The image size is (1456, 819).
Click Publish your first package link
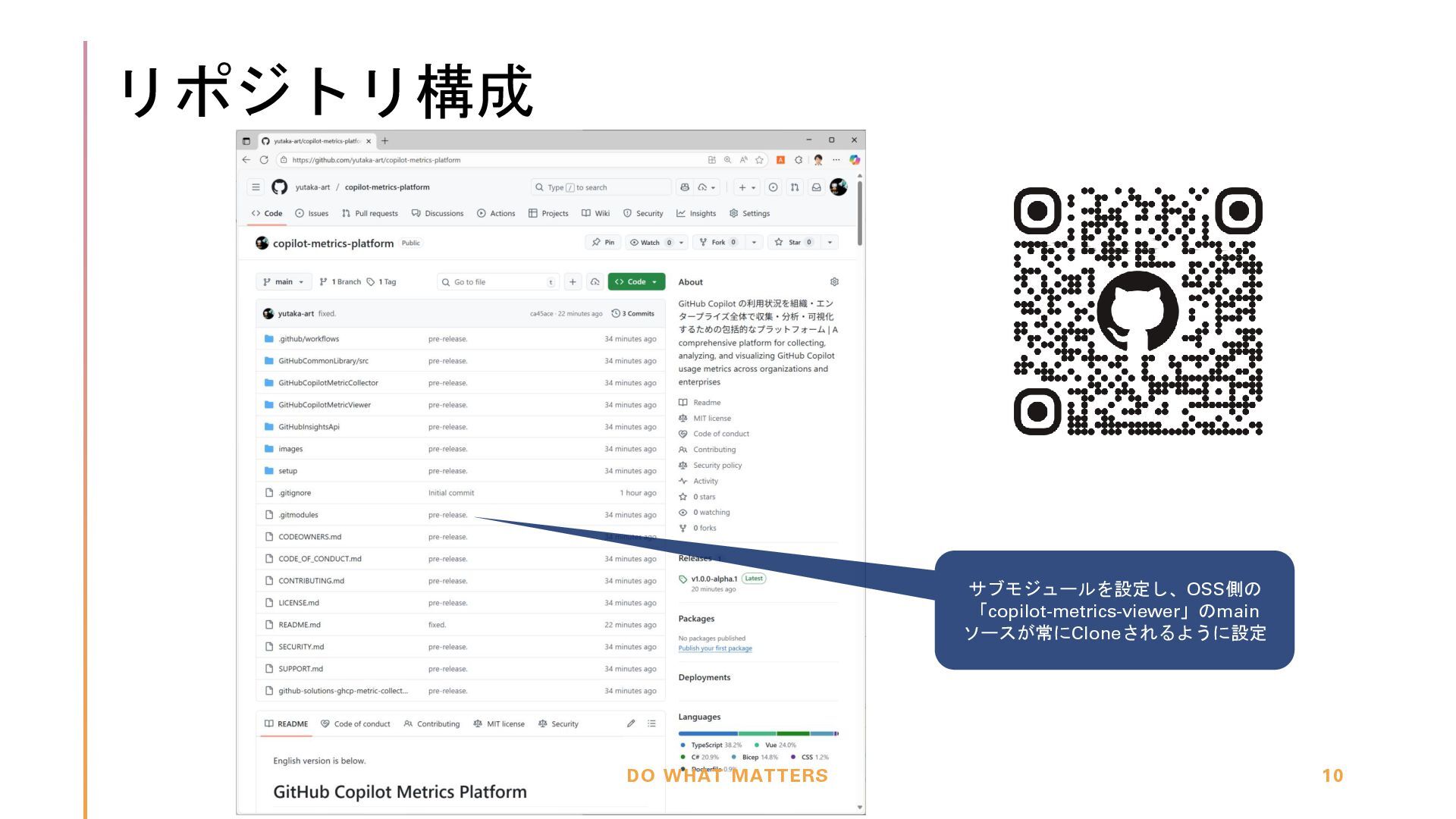[x=715, y=648]
